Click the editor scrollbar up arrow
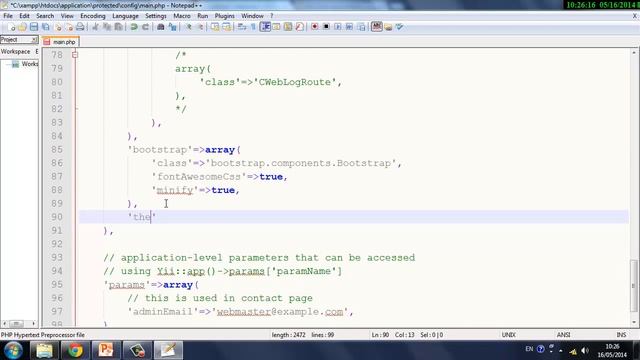 coord(634,53)
